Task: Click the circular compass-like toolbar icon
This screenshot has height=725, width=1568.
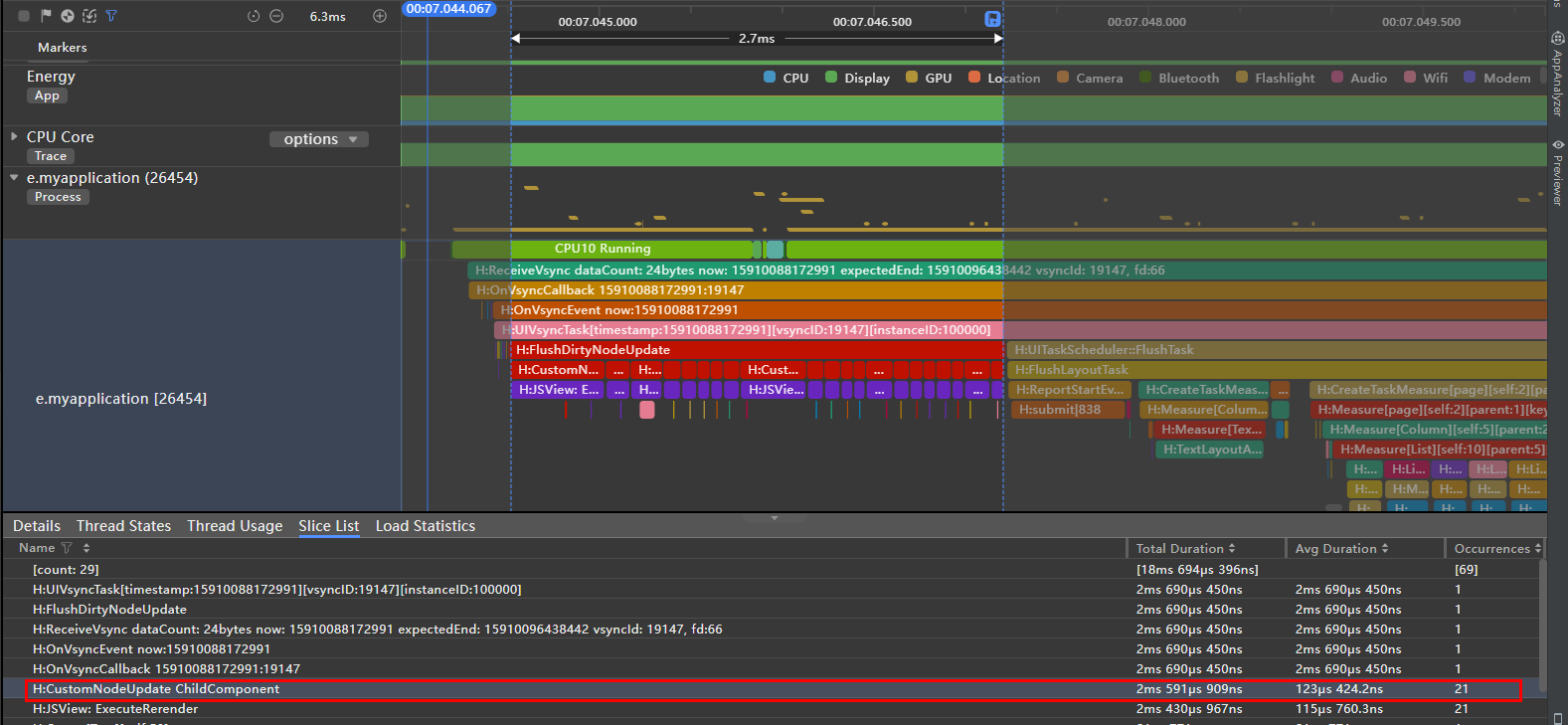Action: pyautogui.click(x=68, y=16)
